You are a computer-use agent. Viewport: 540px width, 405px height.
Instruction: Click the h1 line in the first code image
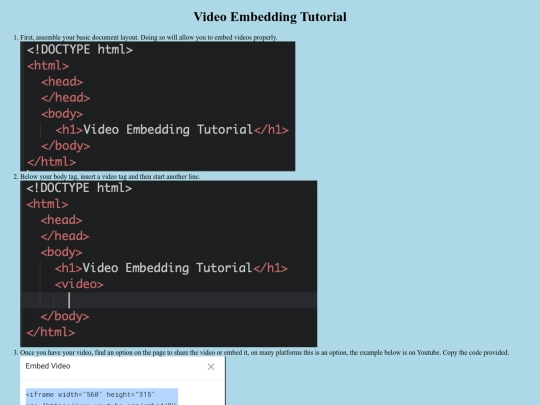click(172, 130)
